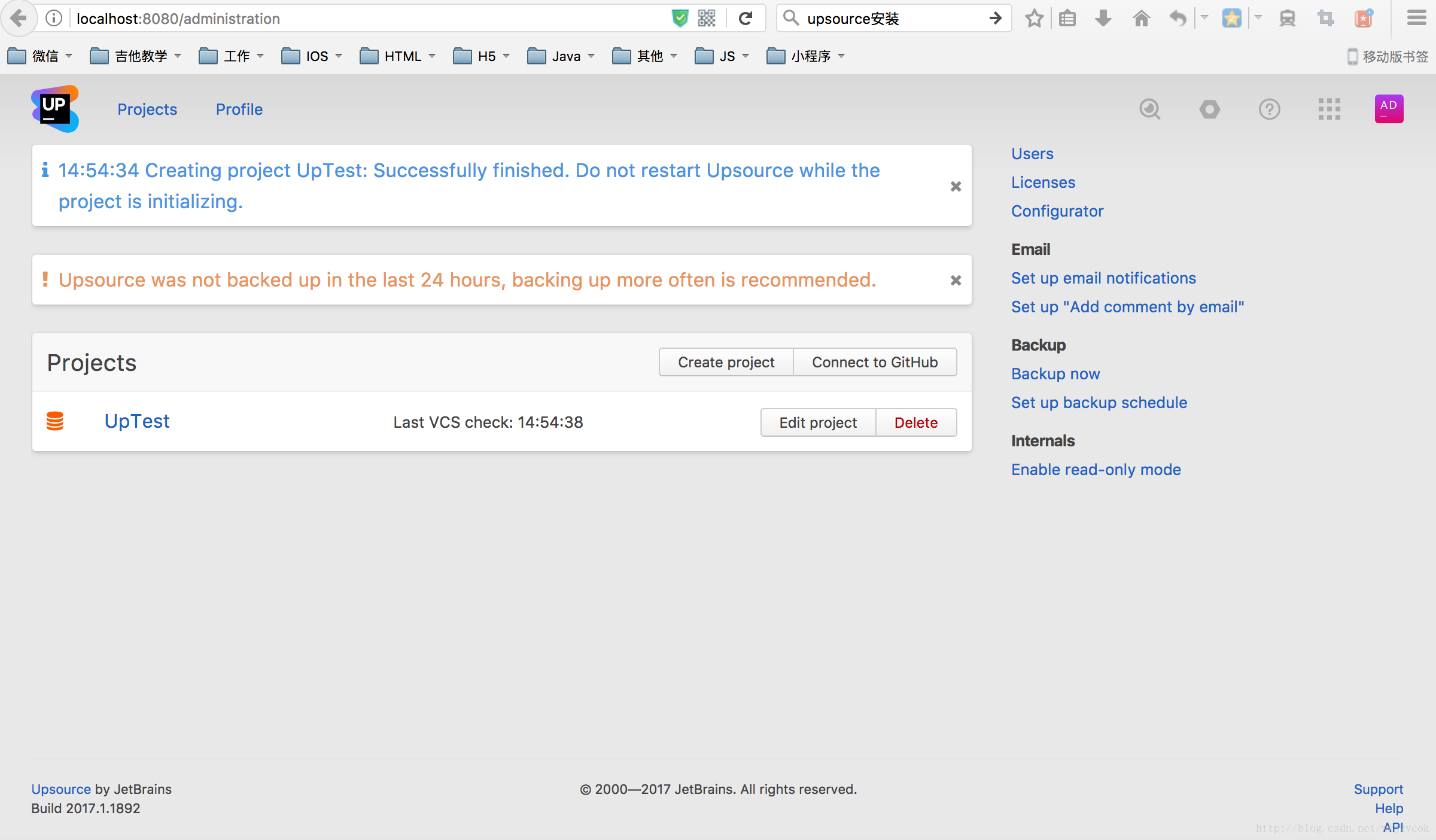
Task: Go to the Profile nav tab
Action: 239,109
